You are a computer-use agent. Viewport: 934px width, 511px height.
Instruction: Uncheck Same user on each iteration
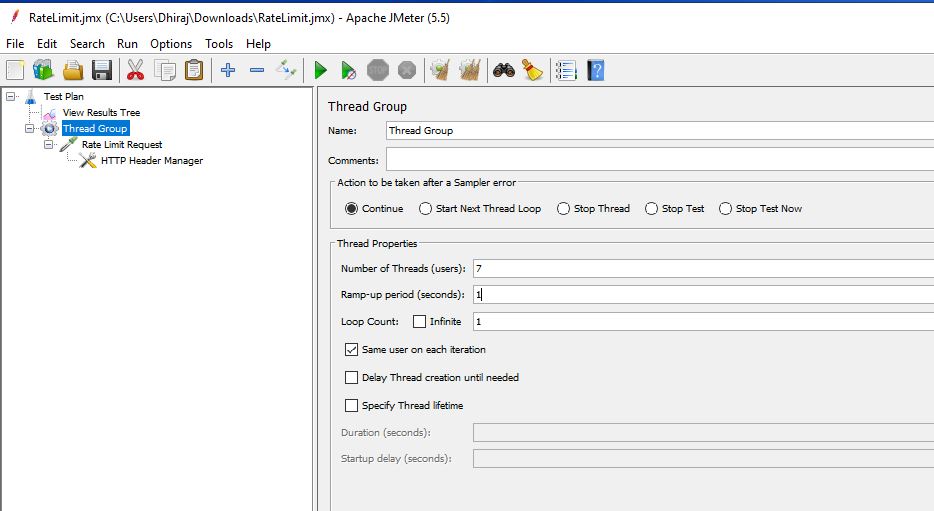pyautogui.click(x=351, y=350)
